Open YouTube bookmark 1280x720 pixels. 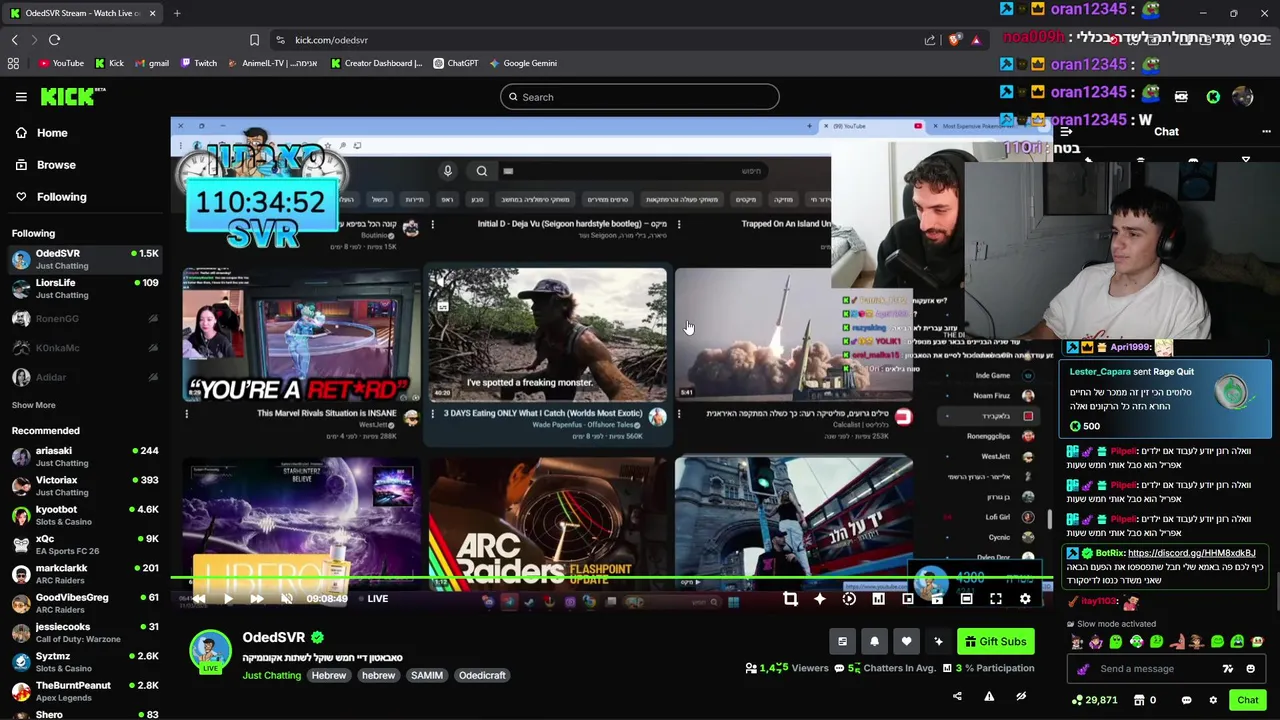pos(61,63)
